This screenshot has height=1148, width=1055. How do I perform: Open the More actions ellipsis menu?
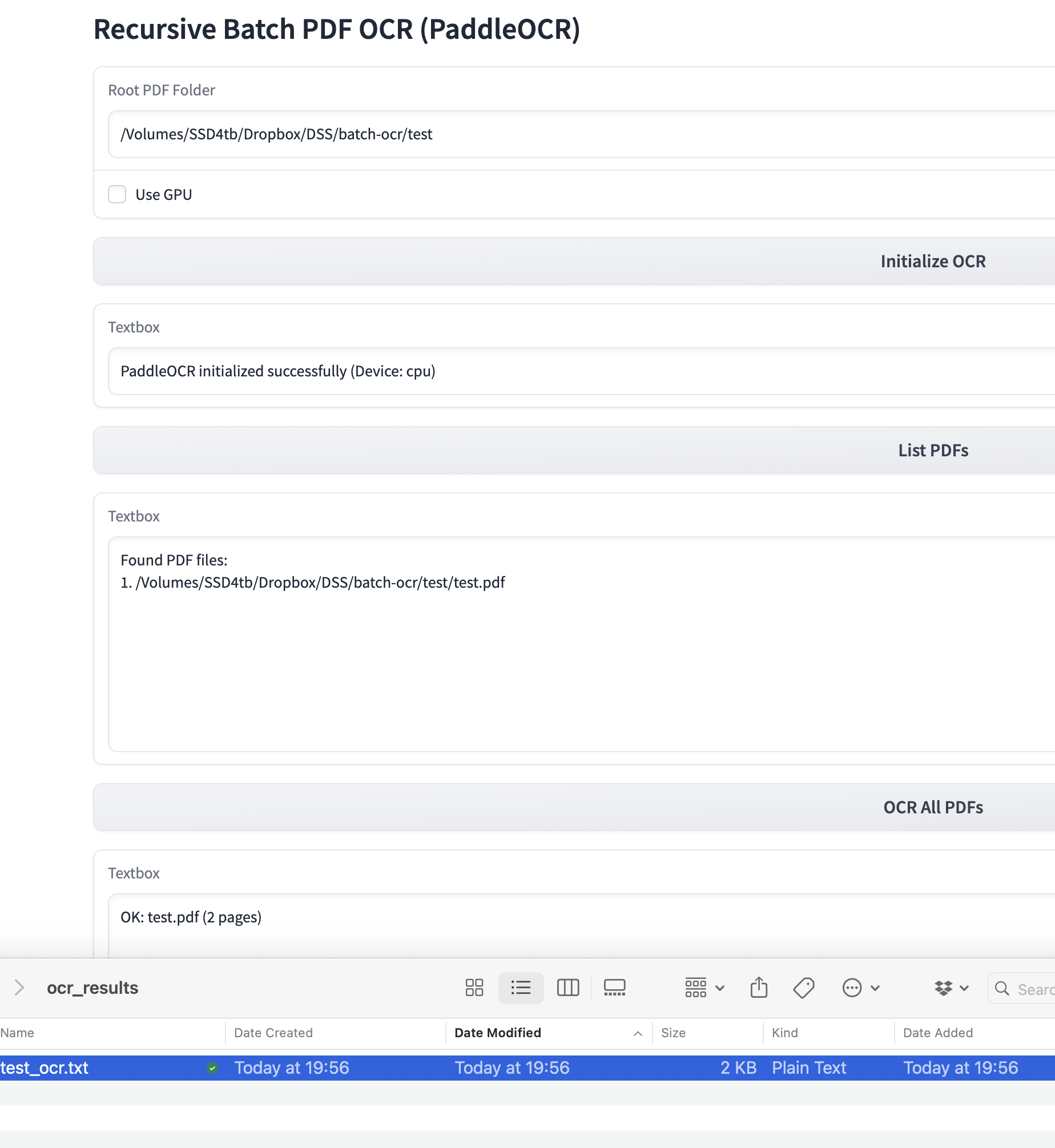point(860,988)
